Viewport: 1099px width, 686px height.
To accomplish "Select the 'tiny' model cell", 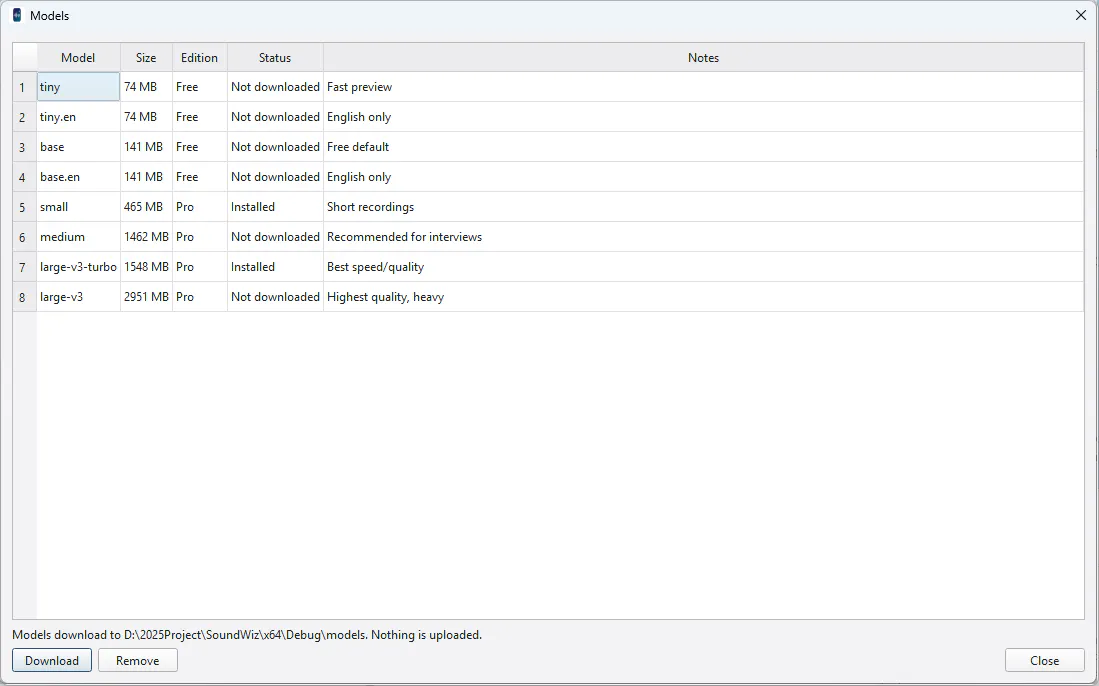I will pyautogui.click(x=78, y=87).
